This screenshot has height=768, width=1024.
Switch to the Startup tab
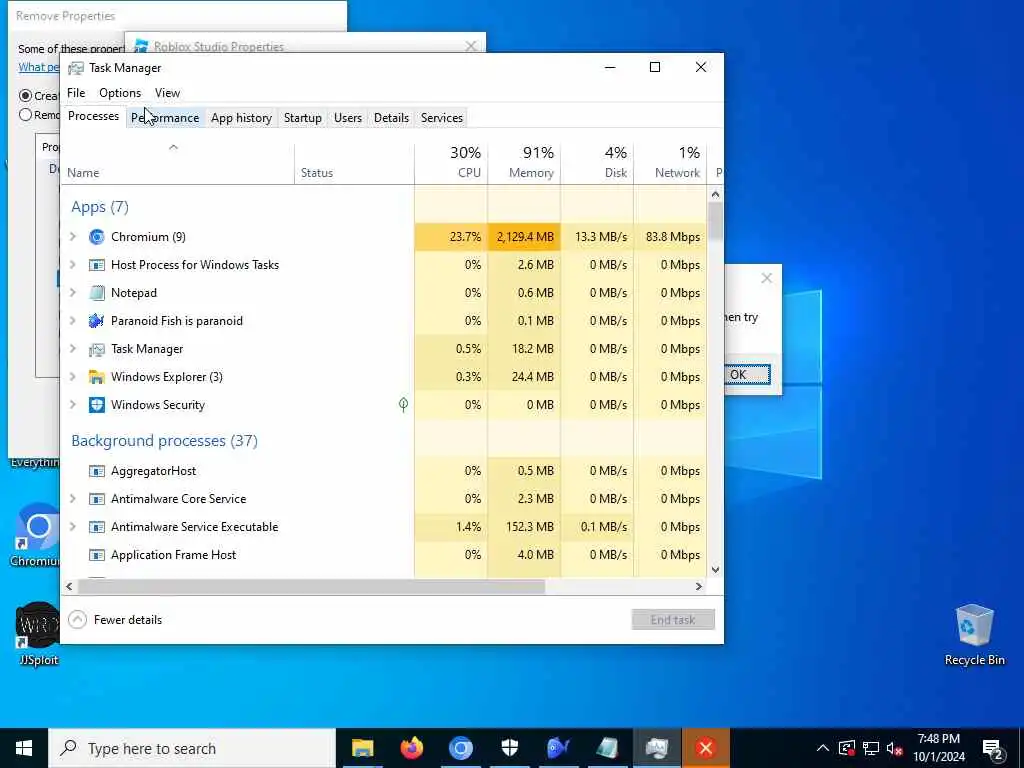point(302,118)
